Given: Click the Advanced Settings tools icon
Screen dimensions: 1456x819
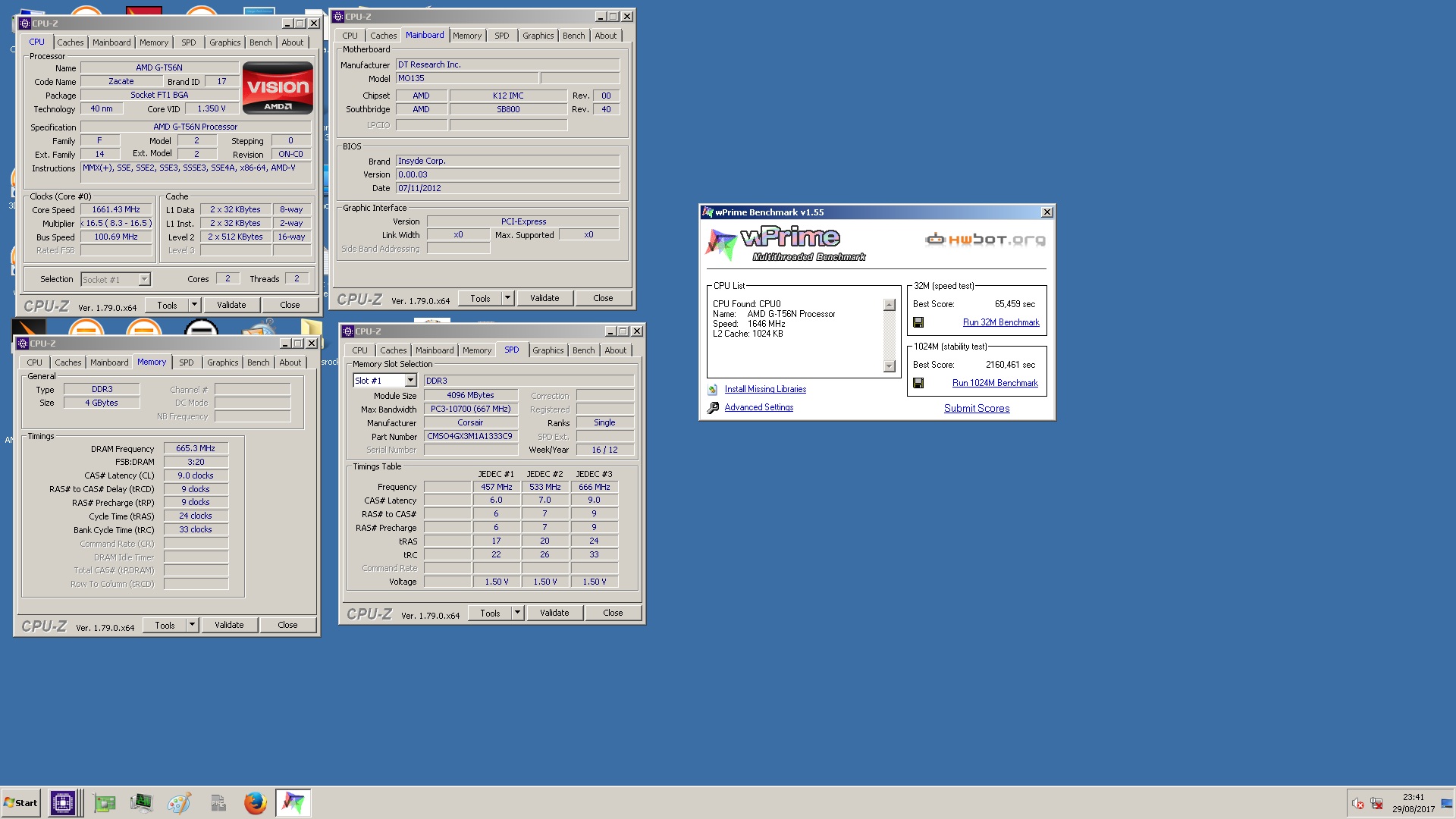Looking at the screenshot, I should [713, 408].
